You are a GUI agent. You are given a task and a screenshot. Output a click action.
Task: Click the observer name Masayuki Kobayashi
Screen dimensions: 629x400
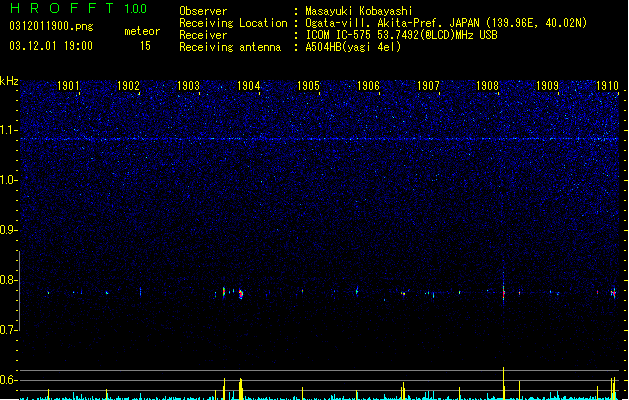click(x=359, y=11)
